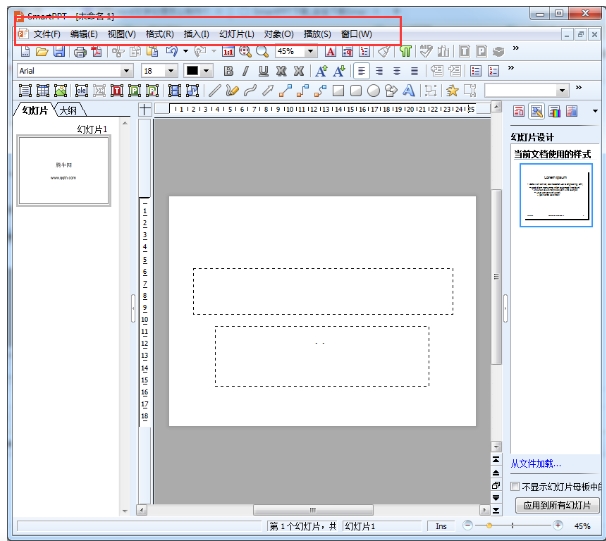The width and height of the screenshot is (606, 541).
Task: Align text left
Action: coord(361,71)
